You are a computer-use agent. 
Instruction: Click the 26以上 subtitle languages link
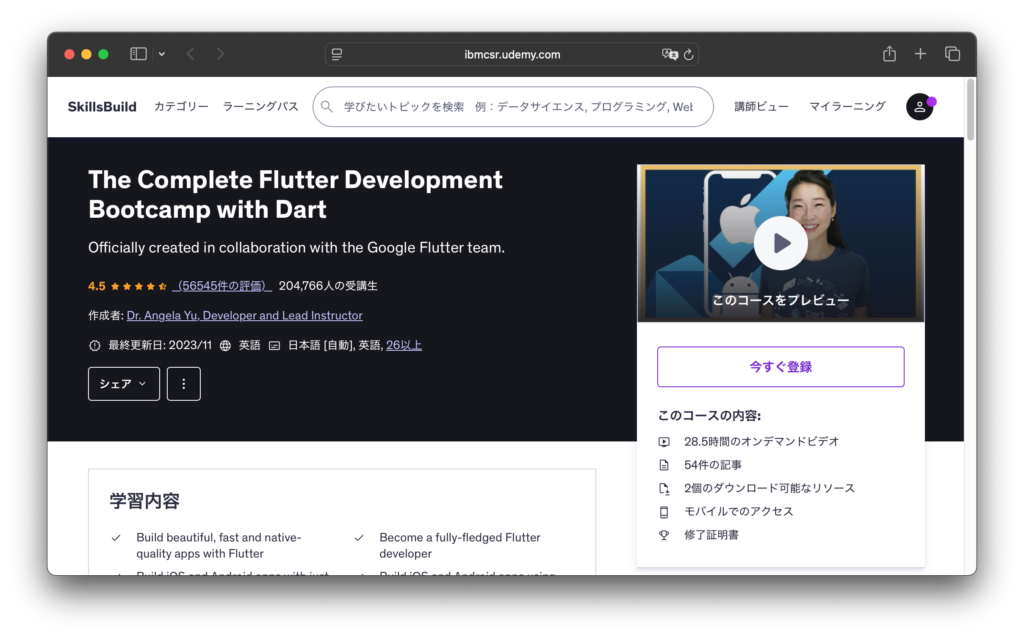point(404,345)
